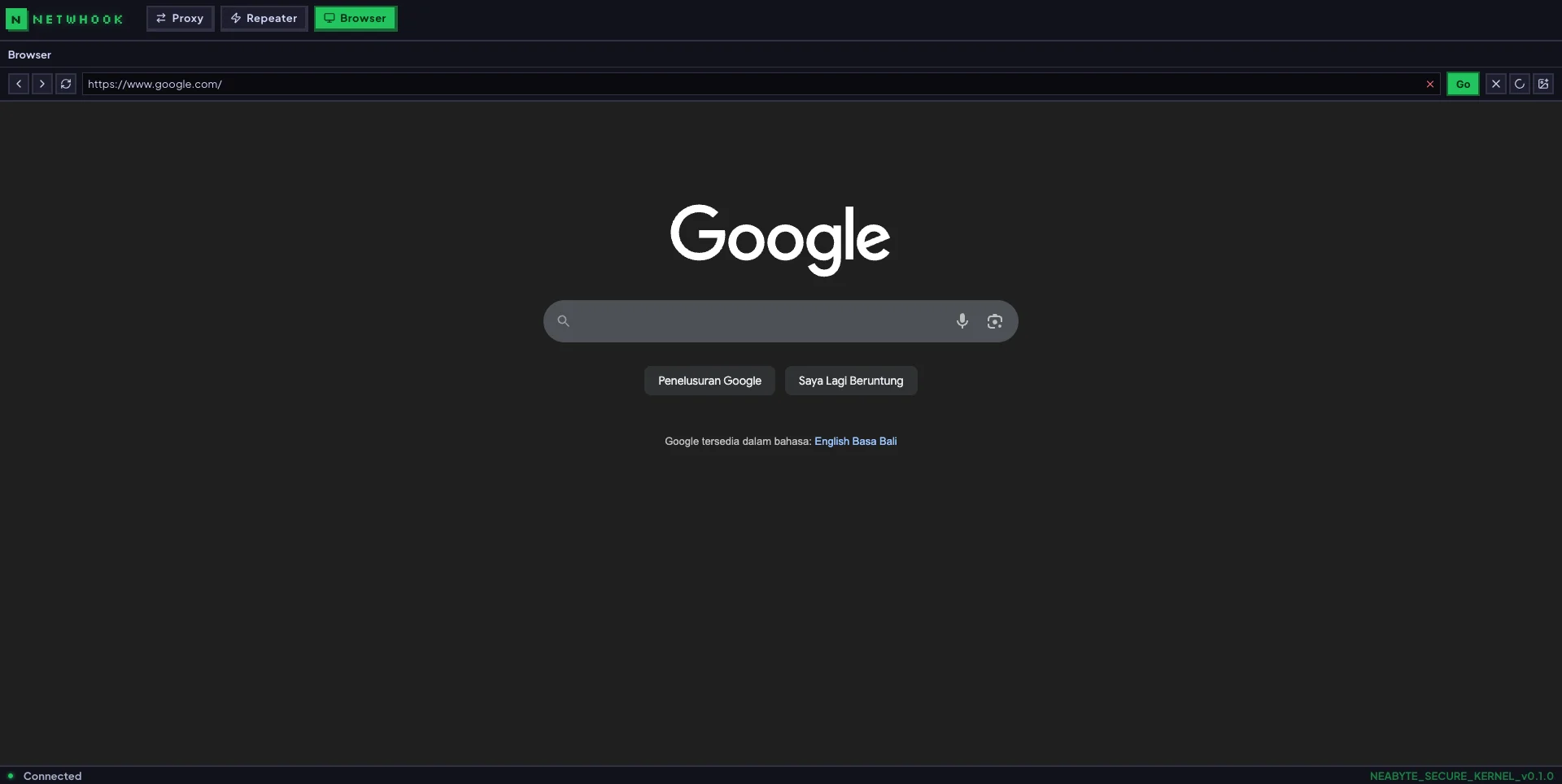This screenshot has width=1562, height=784.
Task: Click the Saya Lagi Beruntung button
Action: click(x=851, y=381)
